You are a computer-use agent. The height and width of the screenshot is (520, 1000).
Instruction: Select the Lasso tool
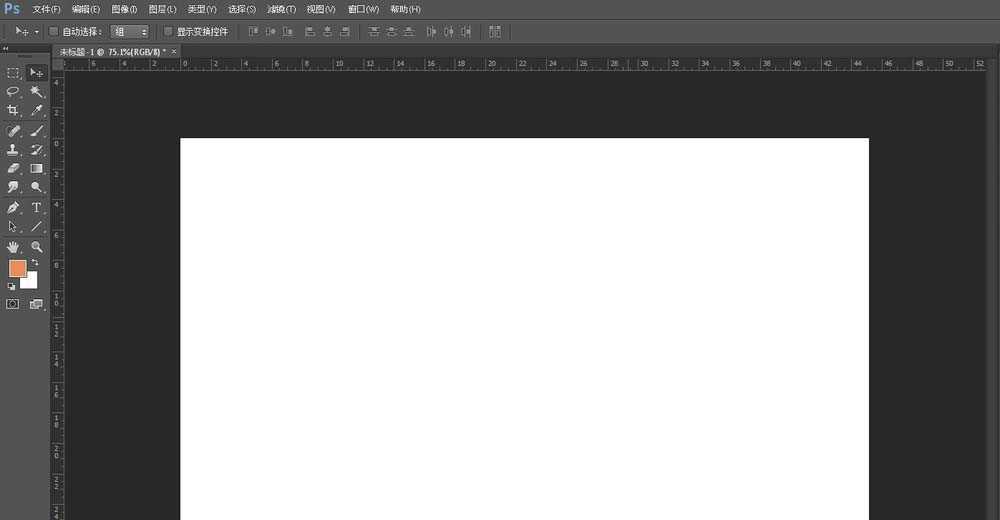pos(13,91)
